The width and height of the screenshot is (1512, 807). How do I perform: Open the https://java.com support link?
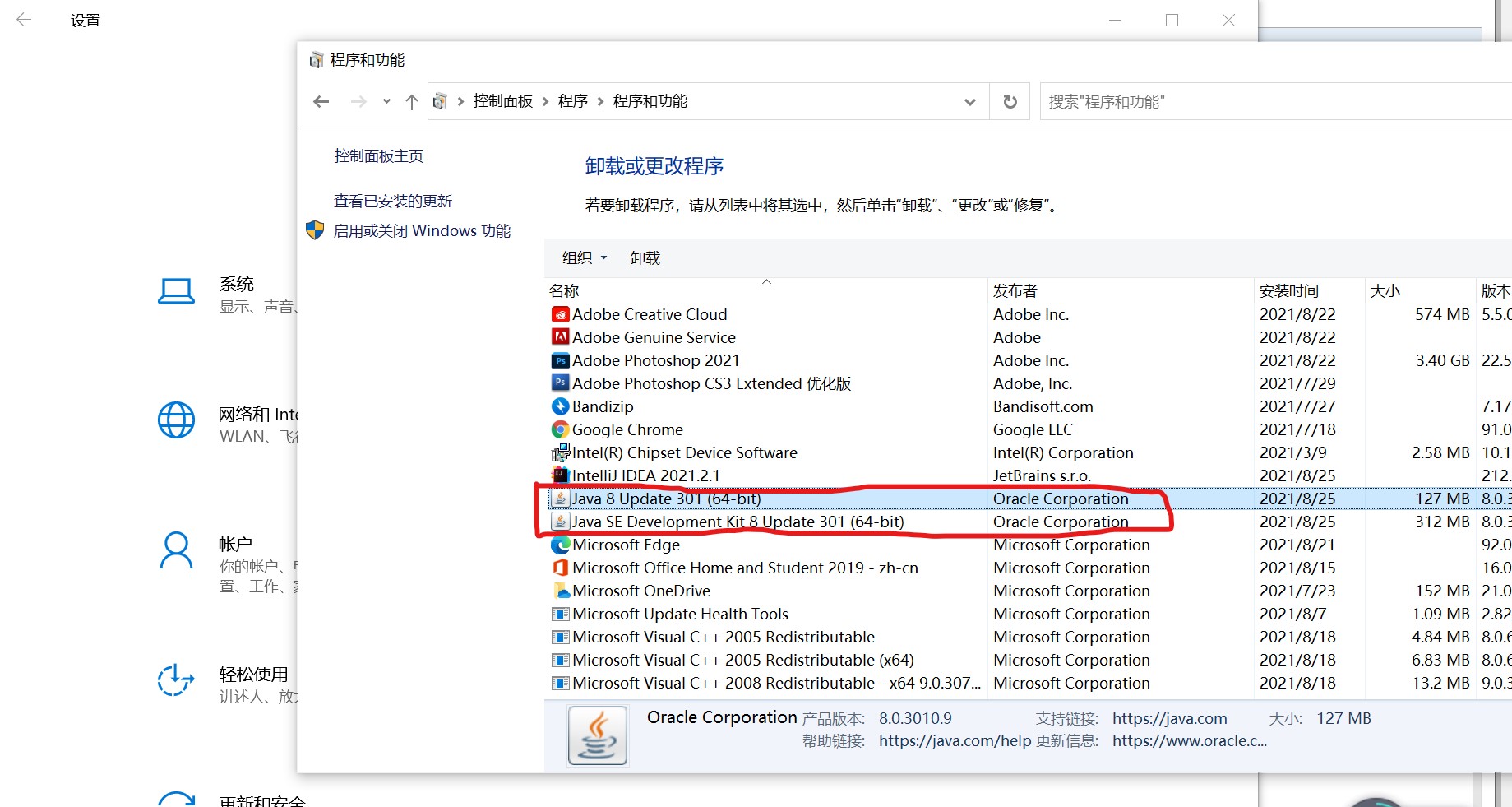1170,718
